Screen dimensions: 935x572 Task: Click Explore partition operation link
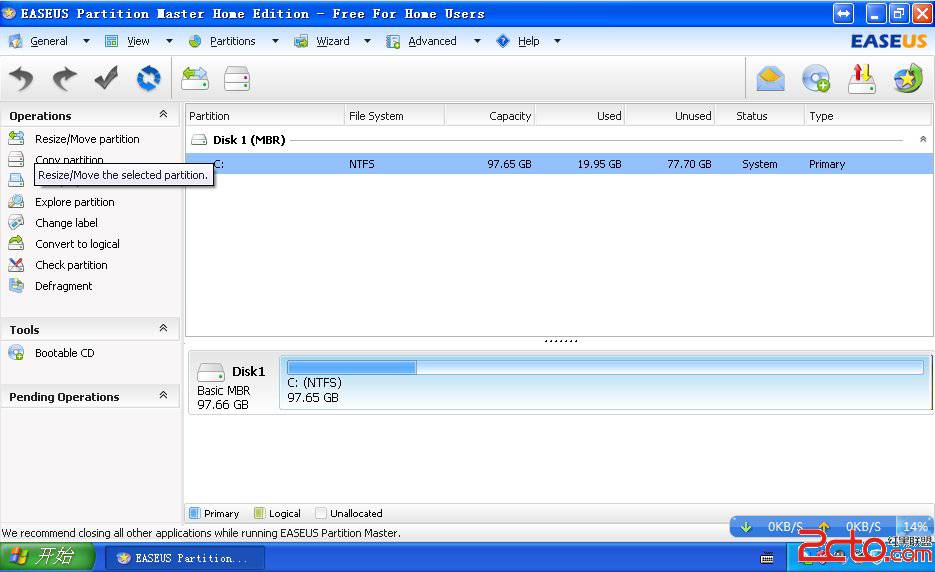75,202
